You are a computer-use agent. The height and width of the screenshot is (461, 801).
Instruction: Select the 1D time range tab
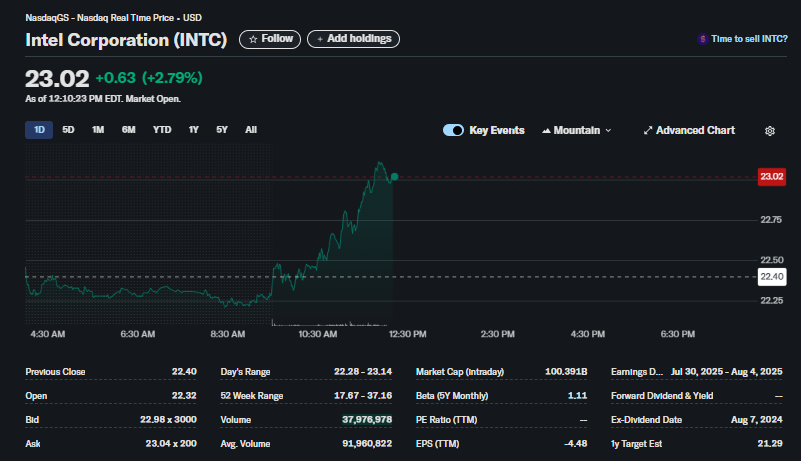pos(39,130)
